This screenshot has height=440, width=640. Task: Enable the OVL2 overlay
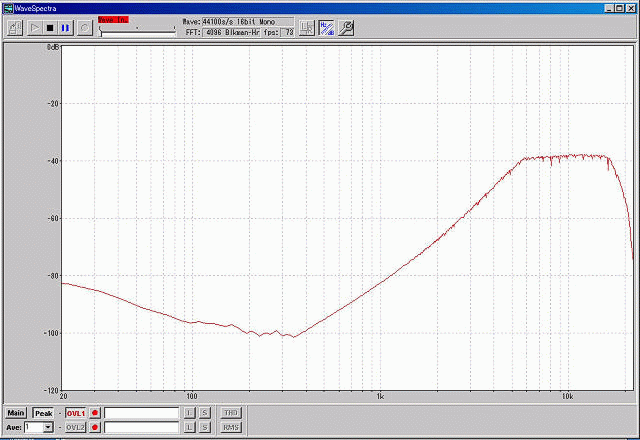click(76, 427)
